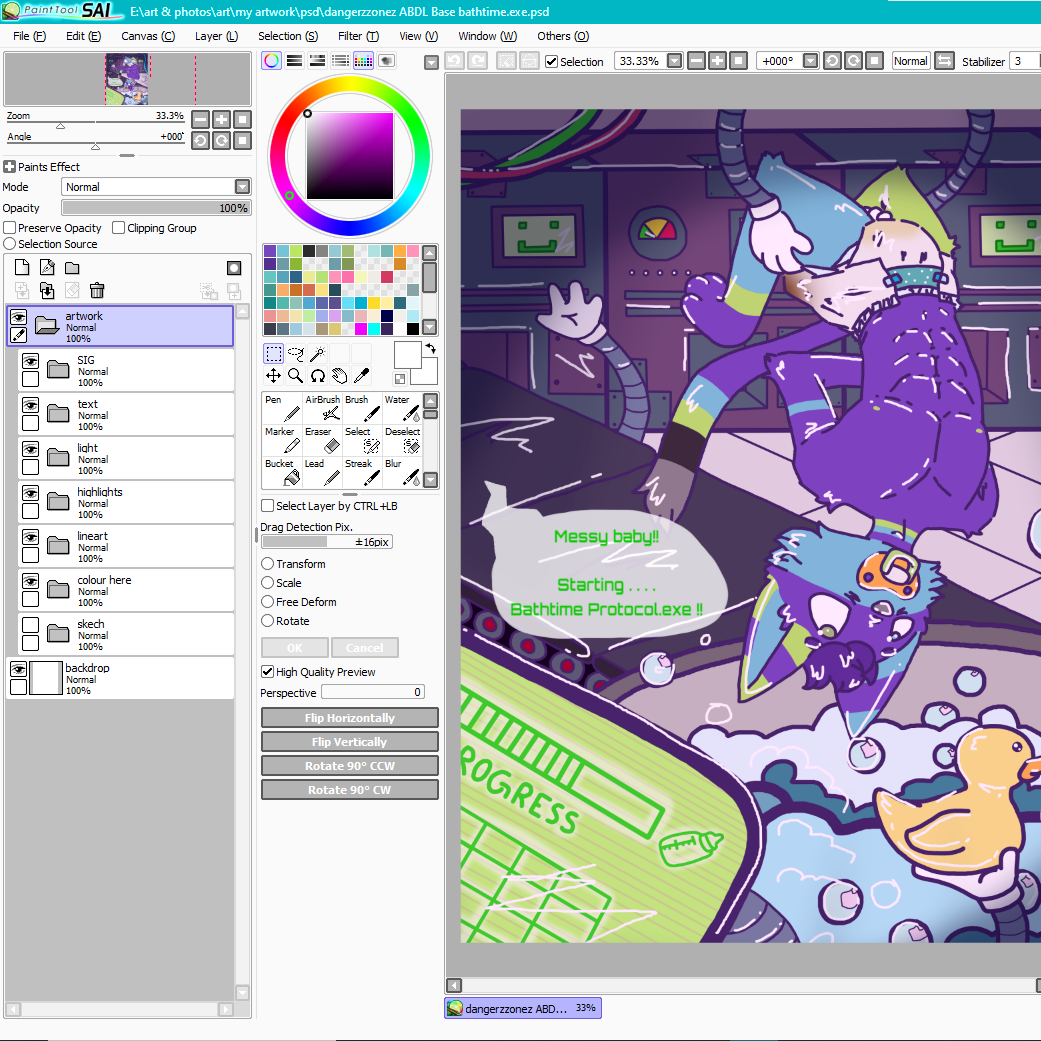Create a new normal layer

[x=22, y=268]
